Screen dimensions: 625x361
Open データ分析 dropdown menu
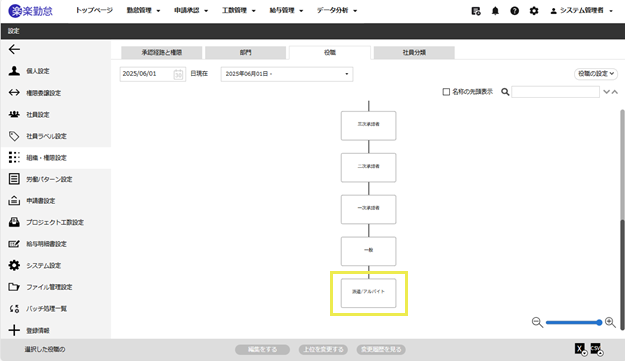pyautogui.click(x=337, y=10)
